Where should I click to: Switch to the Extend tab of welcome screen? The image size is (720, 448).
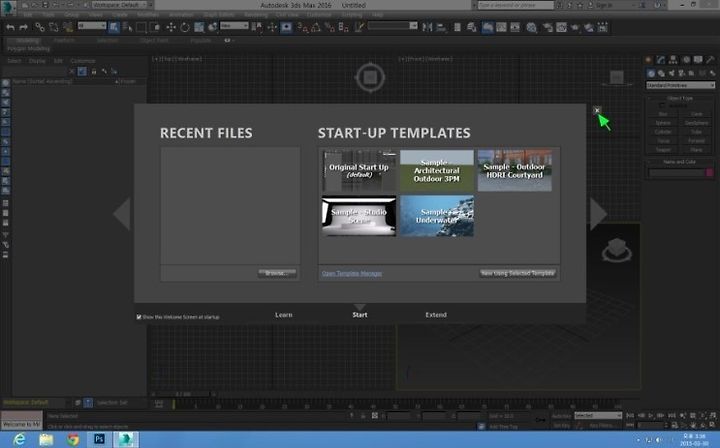click(436, 315)
